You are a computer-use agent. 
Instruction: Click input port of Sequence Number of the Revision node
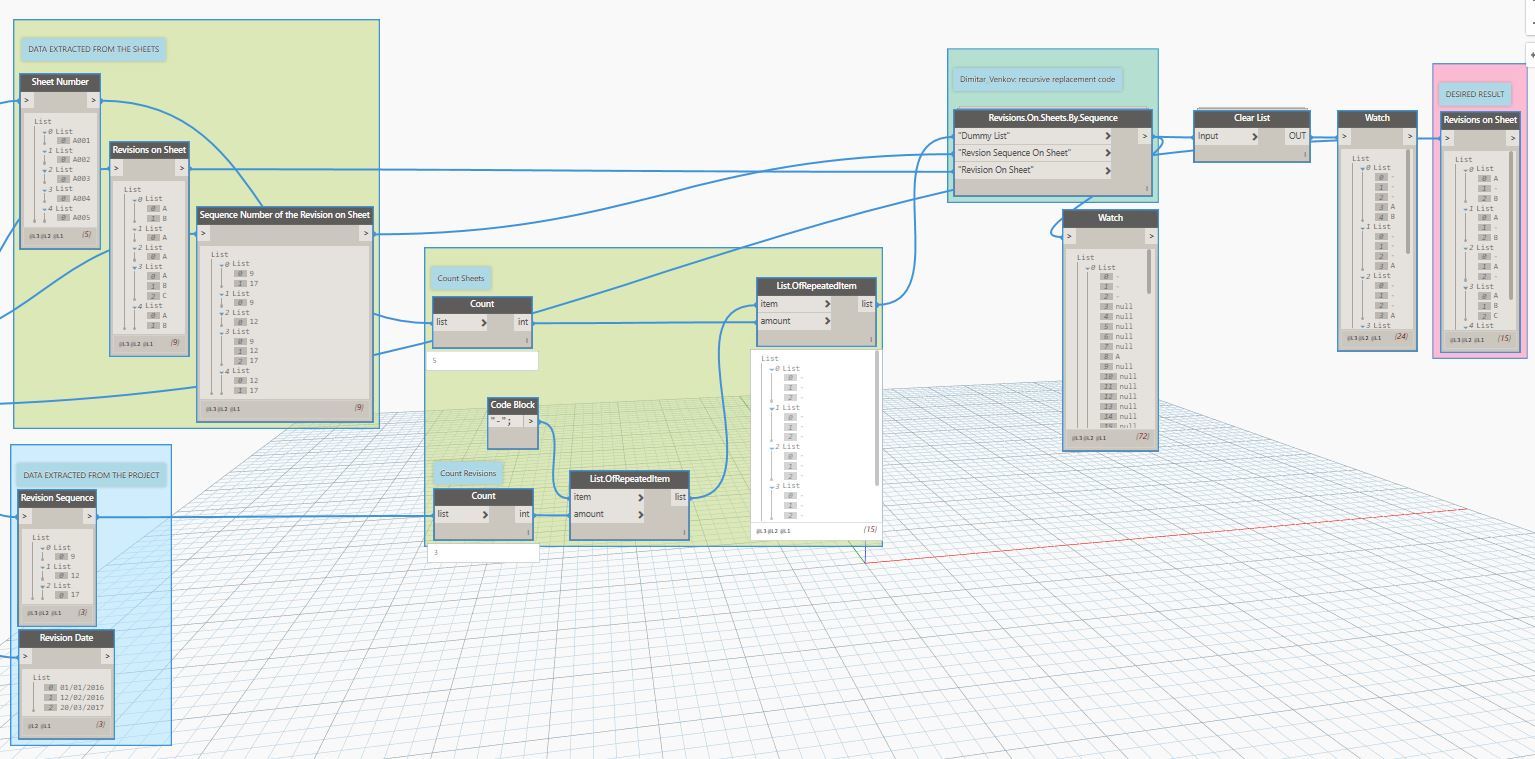[204, 233]
